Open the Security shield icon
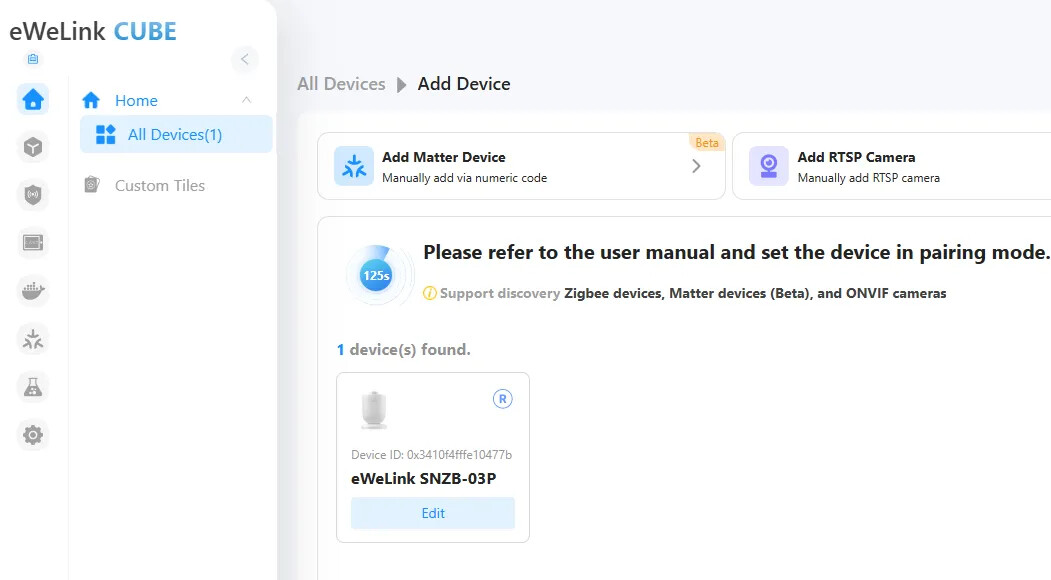The width and height of the screenshot is (1051, 580). (x=33, y=195)
